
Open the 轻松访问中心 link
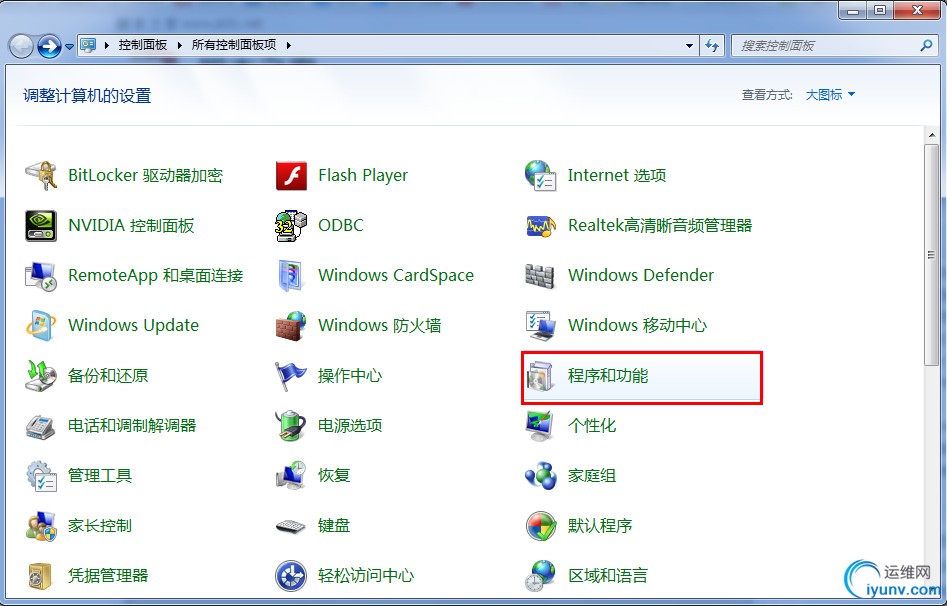coord(366,576)
